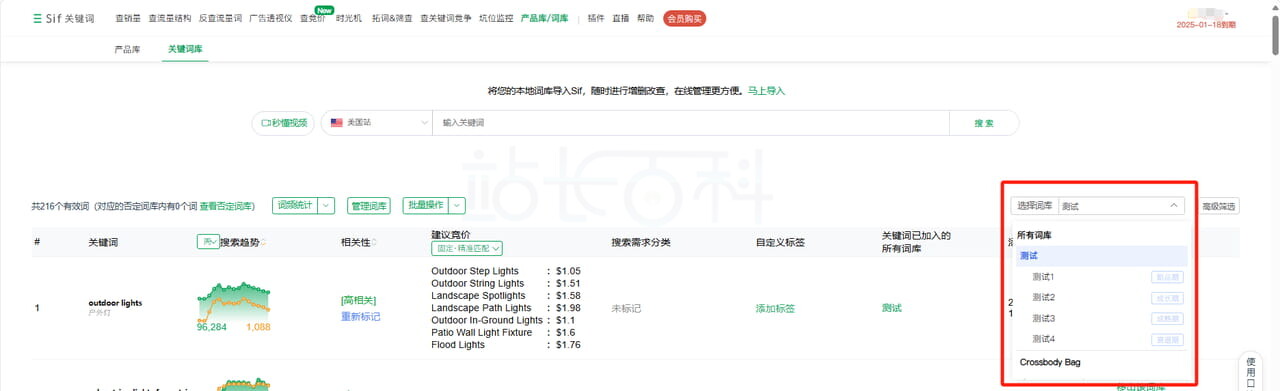Image resolution: width=1280 pixels, height=391 pixels.
Task: Open the 固定·精准匹配 bid dropdown
Action: [x=467, y=248]
